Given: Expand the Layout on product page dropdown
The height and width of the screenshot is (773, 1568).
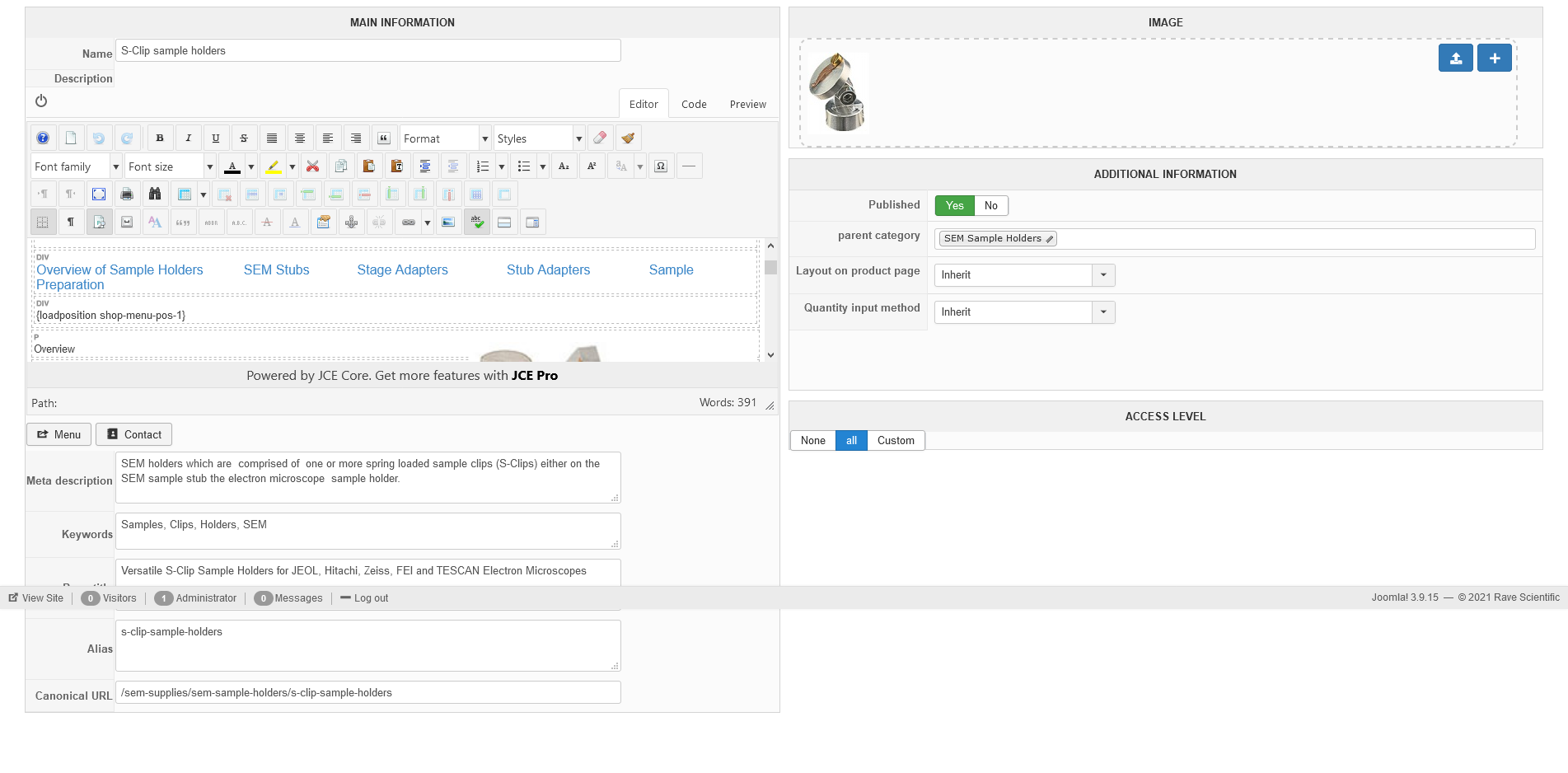Looking at the screenshot, I should tap(1024, 275).
